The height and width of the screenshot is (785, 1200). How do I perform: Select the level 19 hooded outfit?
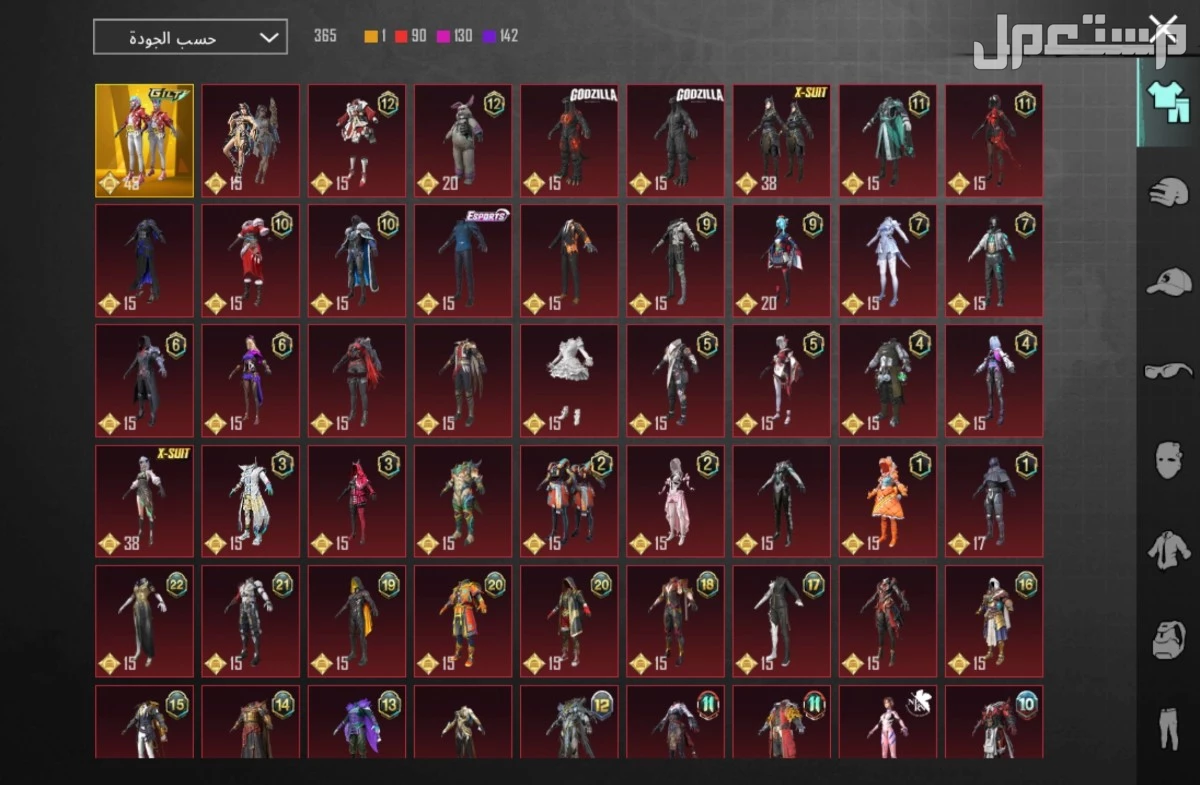click(x=357, y=621)
